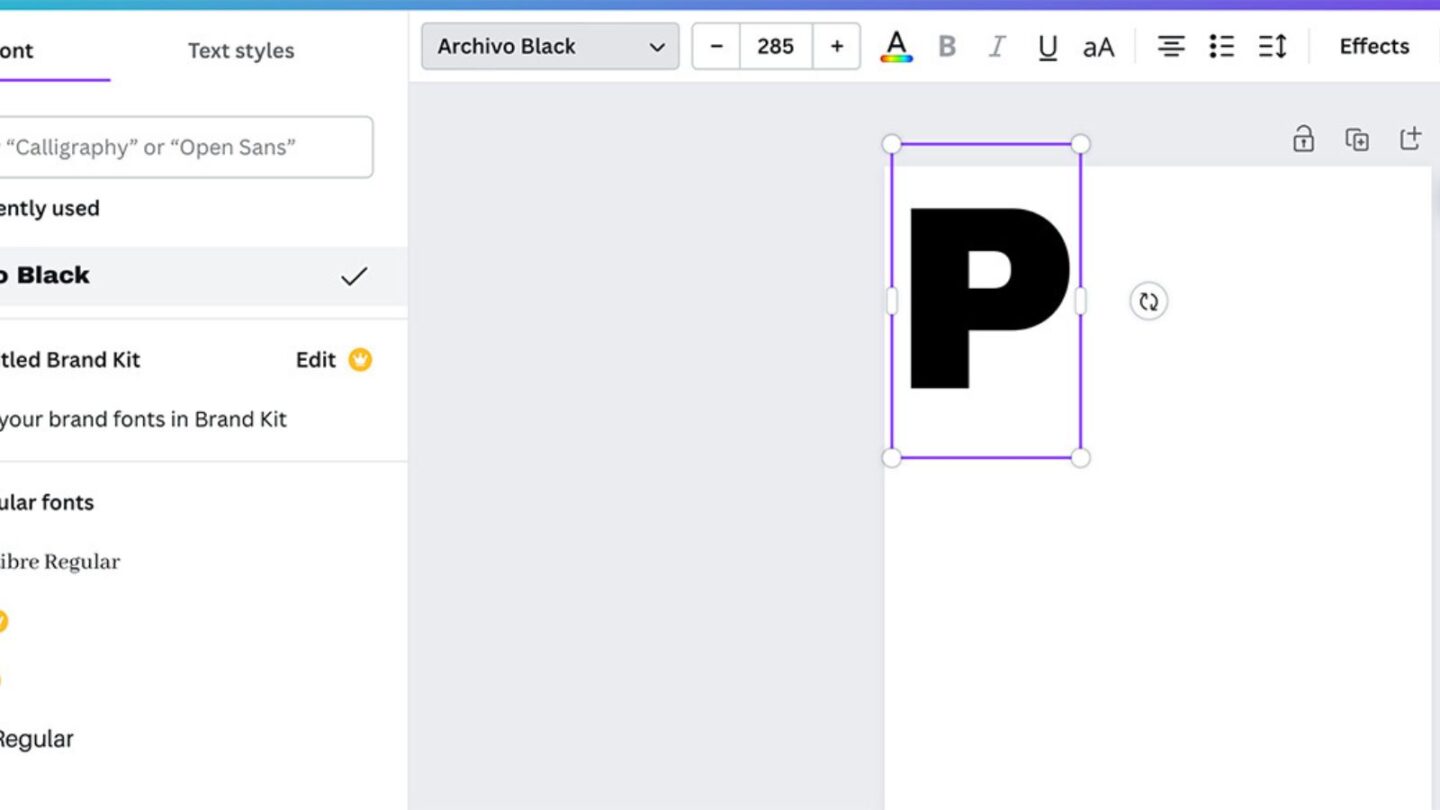Image resolution: width=1440 pixels, height=810 pixels.
Task: Add a new page with the plus icon
Action: point(1410,138)
